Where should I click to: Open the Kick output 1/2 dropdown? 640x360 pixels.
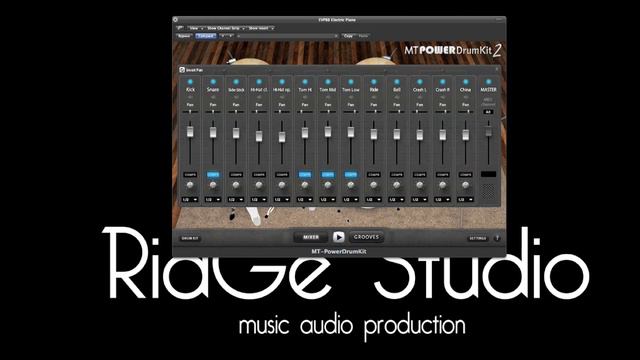click(x=190, y=200)
